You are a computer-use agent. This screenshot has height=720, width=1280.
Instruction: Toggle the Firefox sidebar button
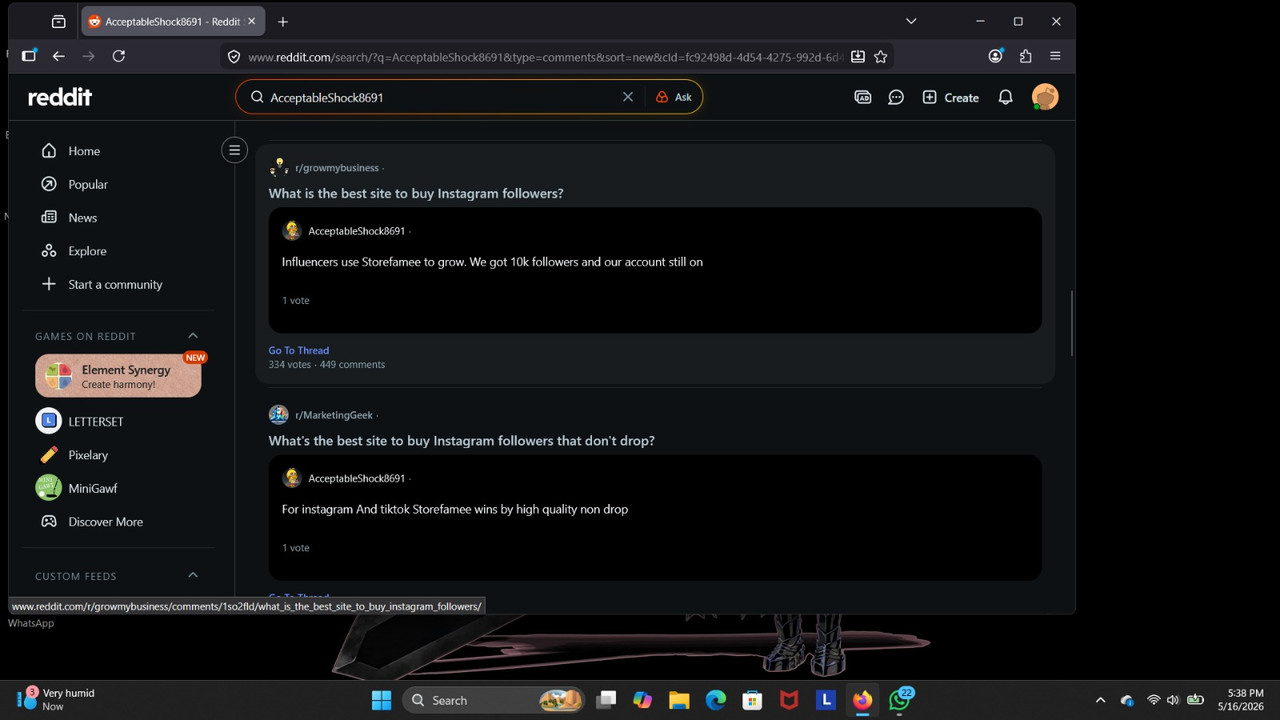[28, 56]
